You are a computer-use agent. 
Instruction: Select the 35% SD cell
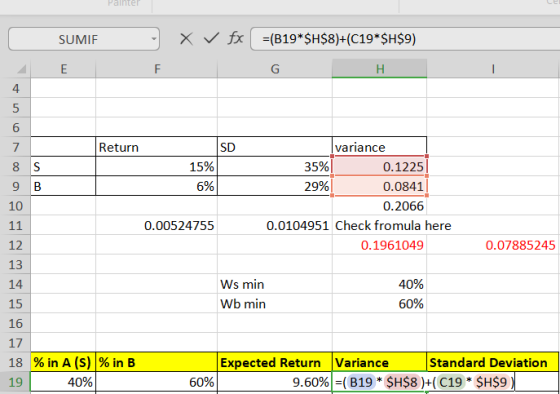275,166
